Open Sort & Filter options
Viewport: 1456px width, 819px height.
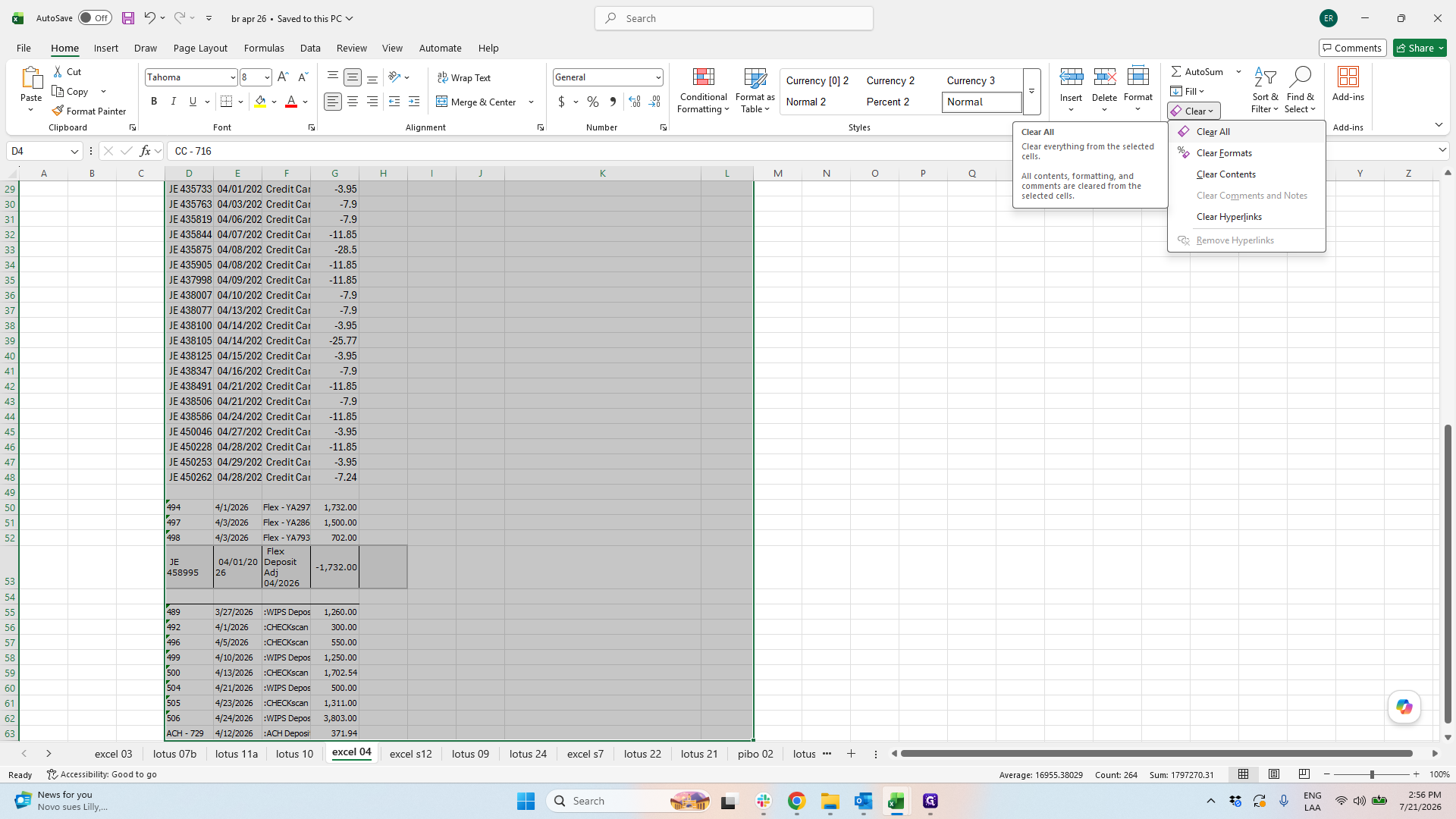pyautogui.click(x=1265, y=91)
